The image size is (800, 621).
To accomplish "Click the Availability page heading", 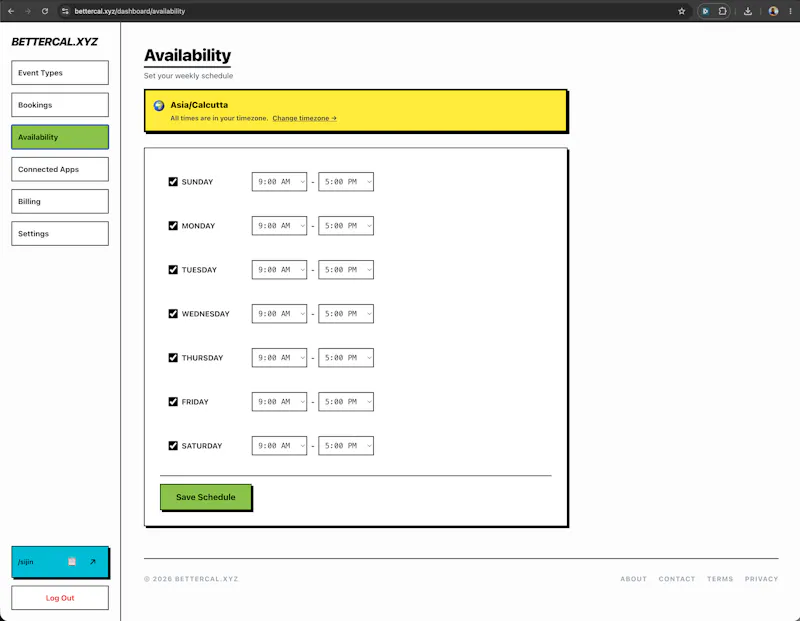I will [187, 55].
